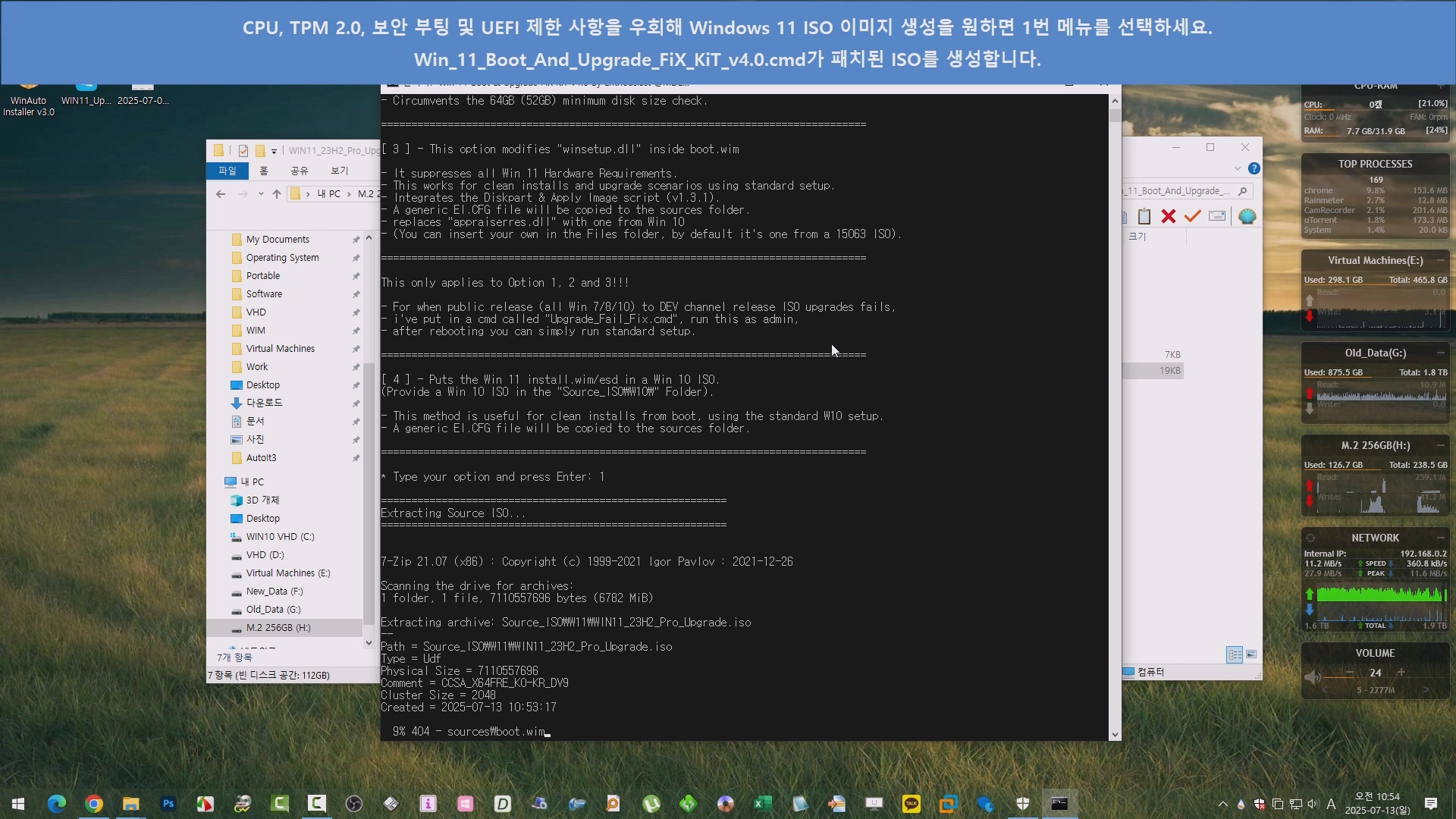The height and width of the screenshot is (819, 1456).
Task: Open the Classic Shell settings shell icon
Action: pos(1247,217)
